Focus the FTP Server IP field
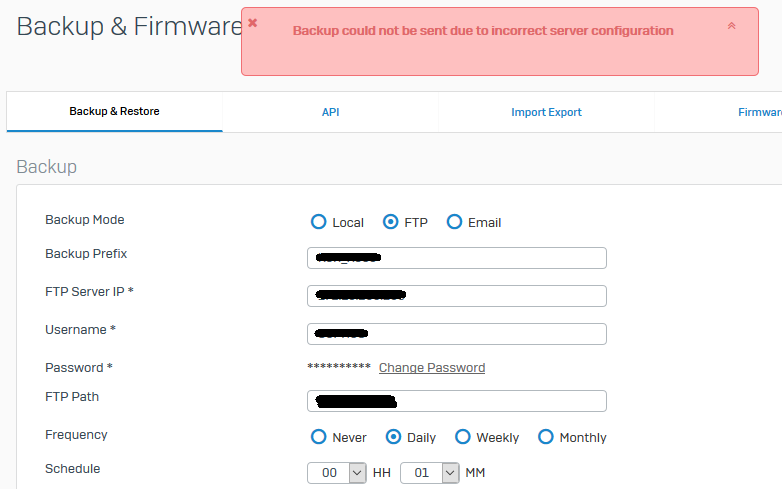Screen dimensions: 782x489 point(456,296)
